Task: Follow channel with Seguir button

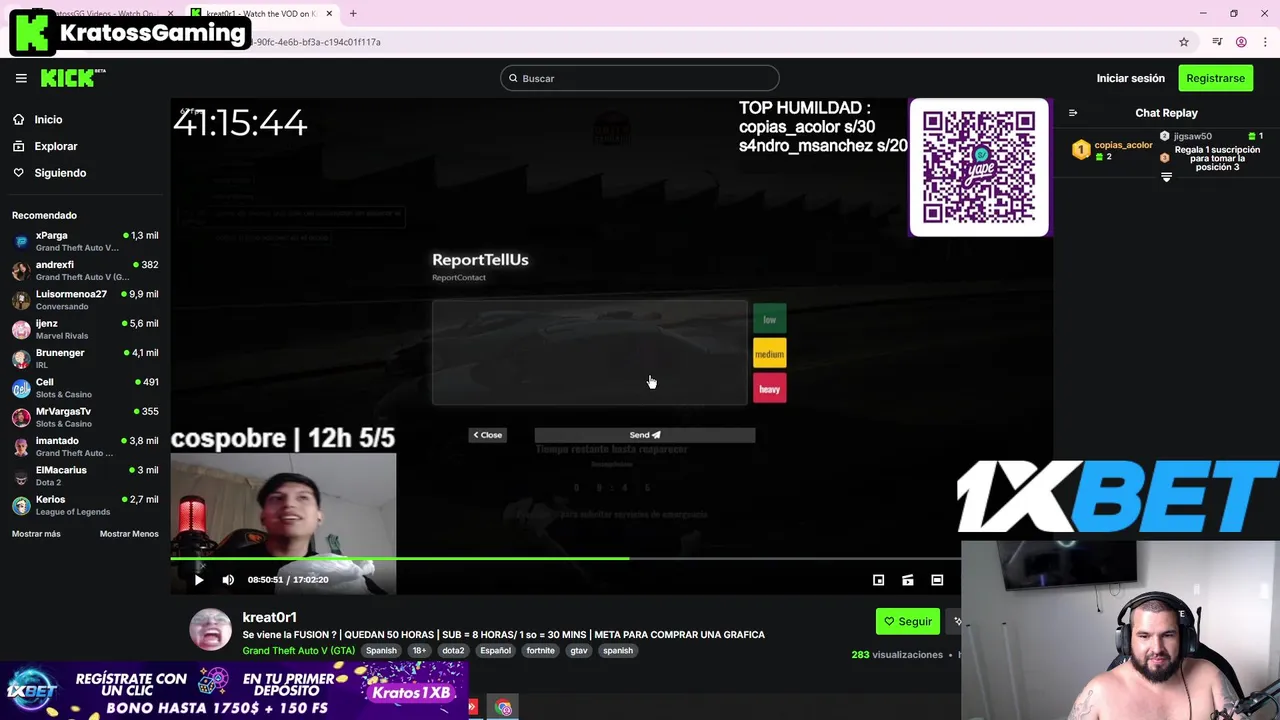Action: tap(907, 621)
